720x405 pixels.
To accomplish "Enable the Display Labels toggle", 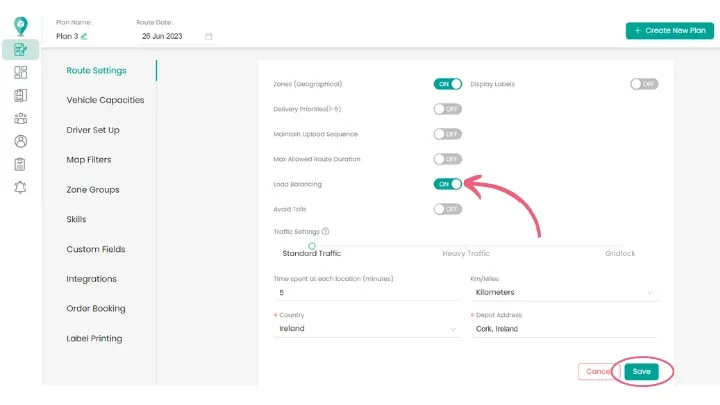I will click(644, 84).
